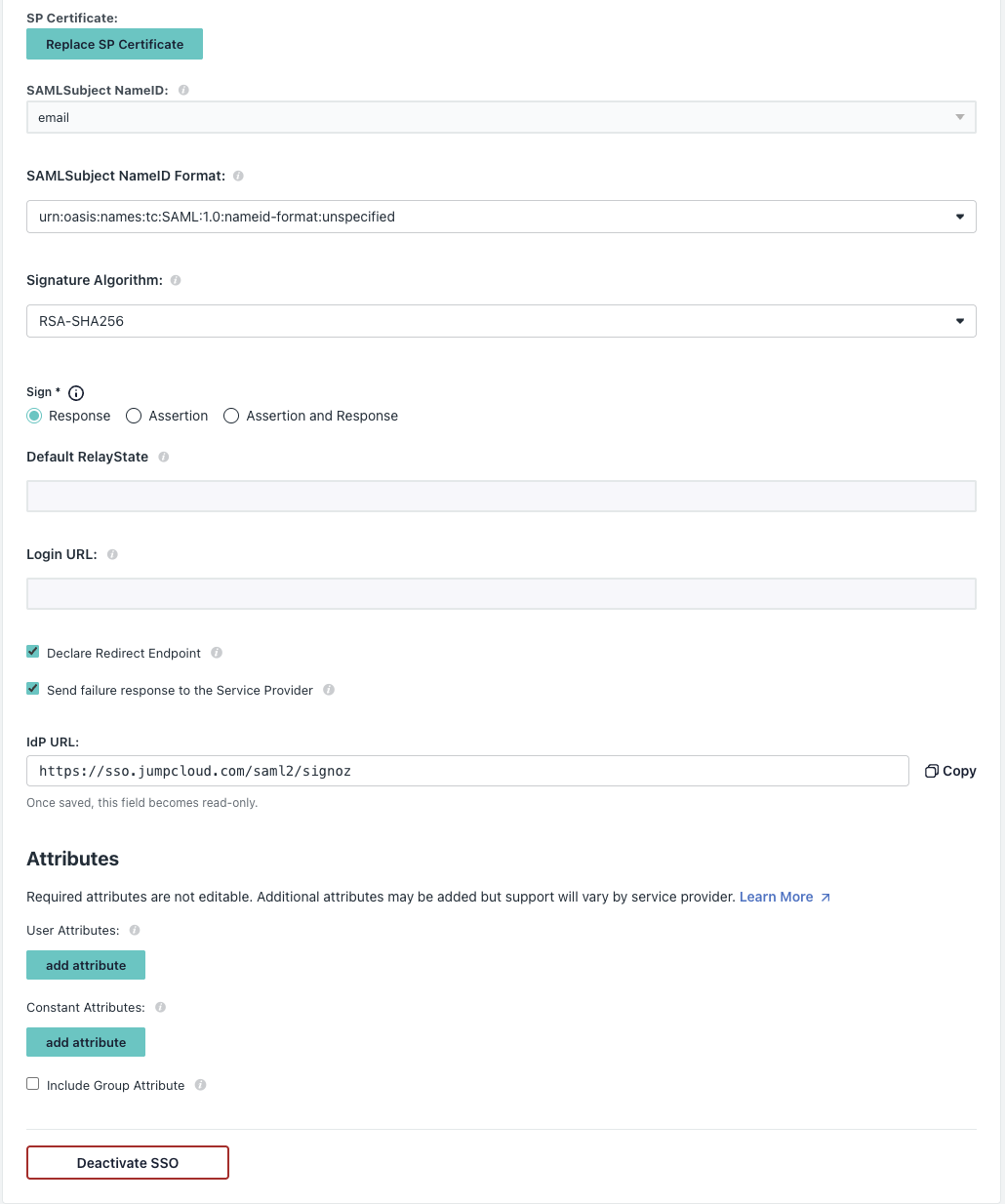Click info icon for Send failure response
The height and width of the screenshot is (1204, 1005).
click(329, 690)
